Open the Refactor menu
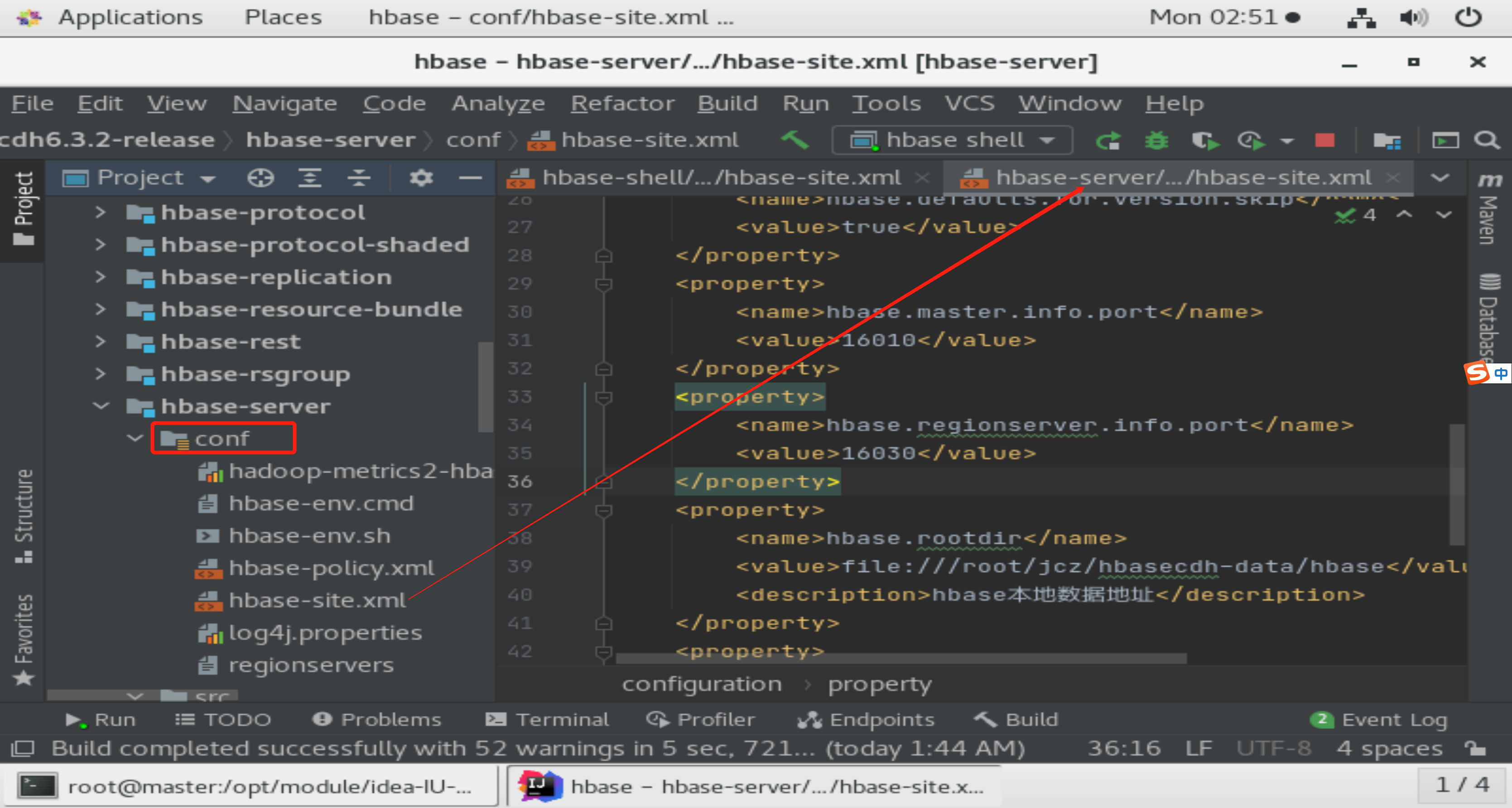This screenshot has height=808, width=1512. pos(622,103)
